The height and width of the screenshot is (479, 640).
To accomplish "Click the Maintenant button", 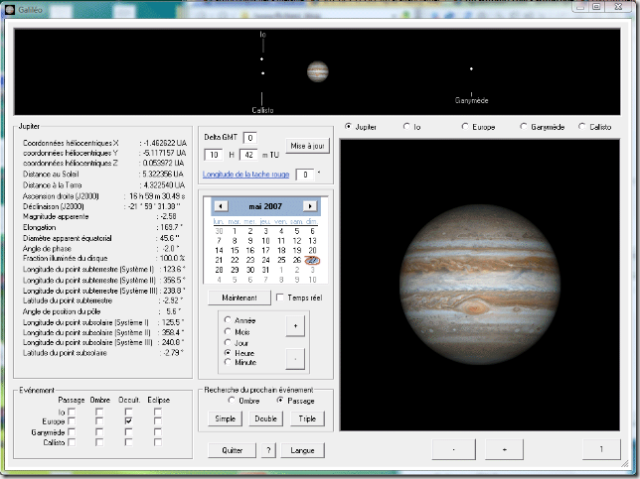I will tap(238, 298).
